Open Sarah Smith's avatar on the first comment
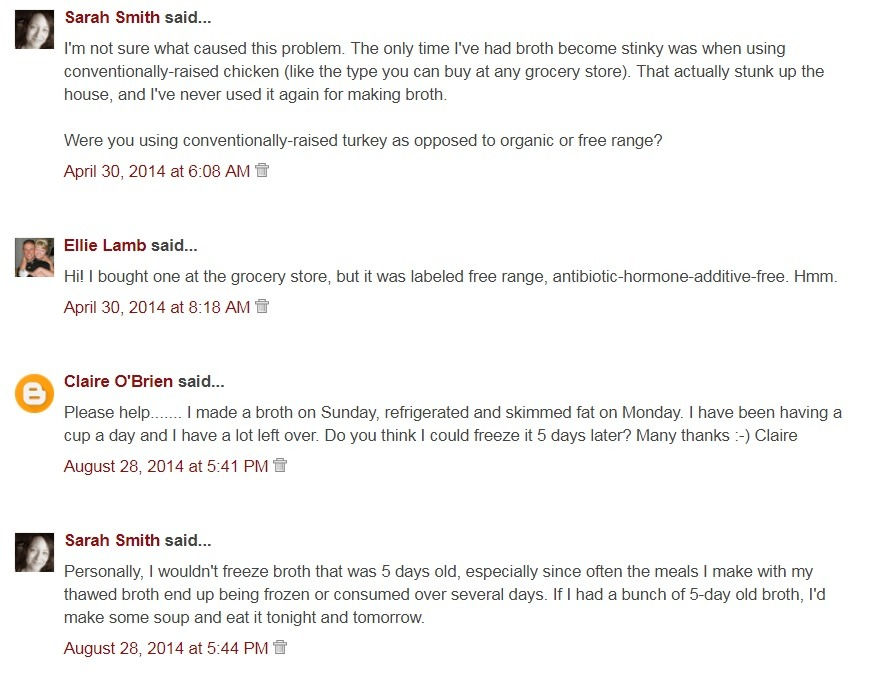 click(x=34, y=29)
